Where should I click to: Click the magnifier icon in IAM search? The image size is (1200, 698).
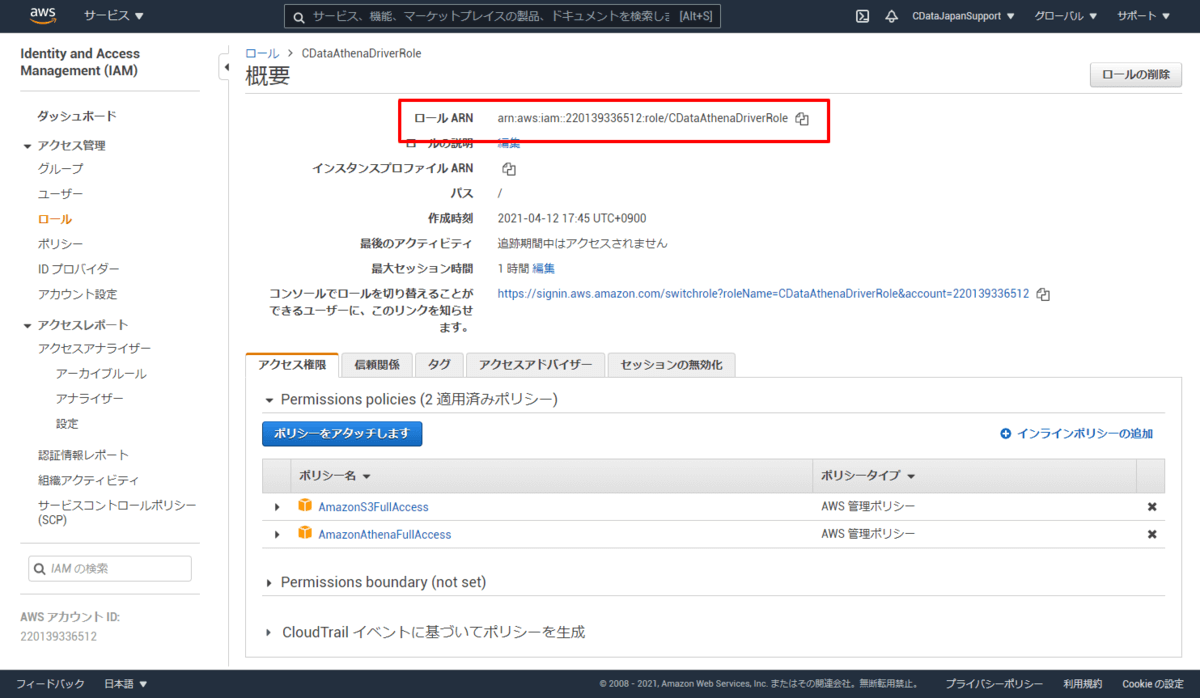39,569
